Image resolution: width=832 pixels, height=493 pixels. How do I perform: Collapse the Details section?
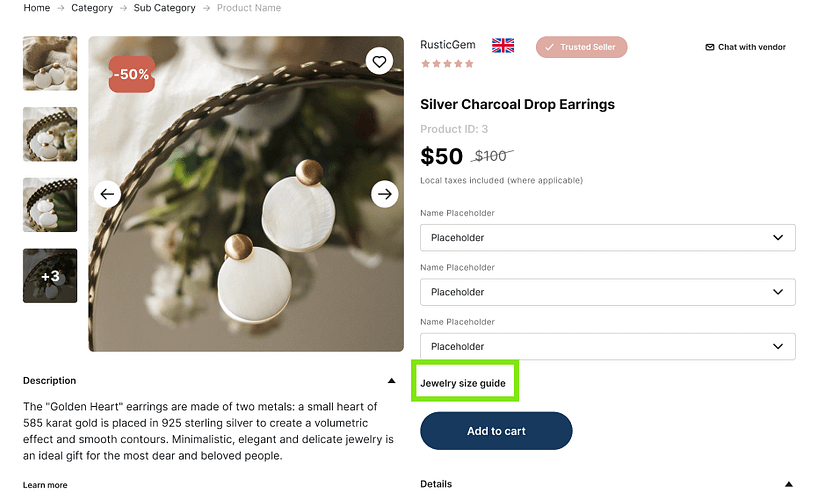(789, 484)
